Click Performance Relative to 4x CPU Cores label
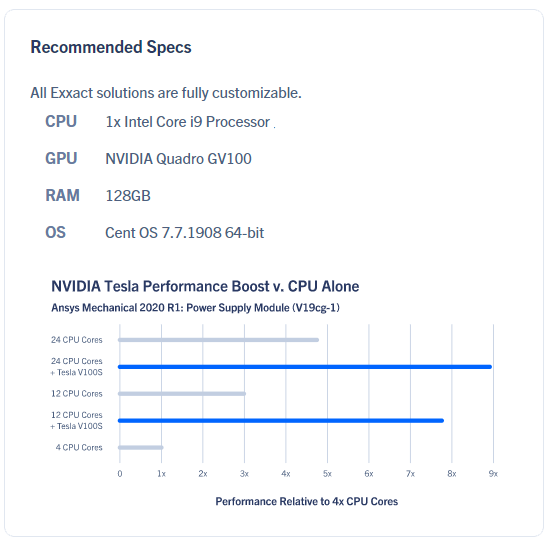 click(x=307, y=501)
